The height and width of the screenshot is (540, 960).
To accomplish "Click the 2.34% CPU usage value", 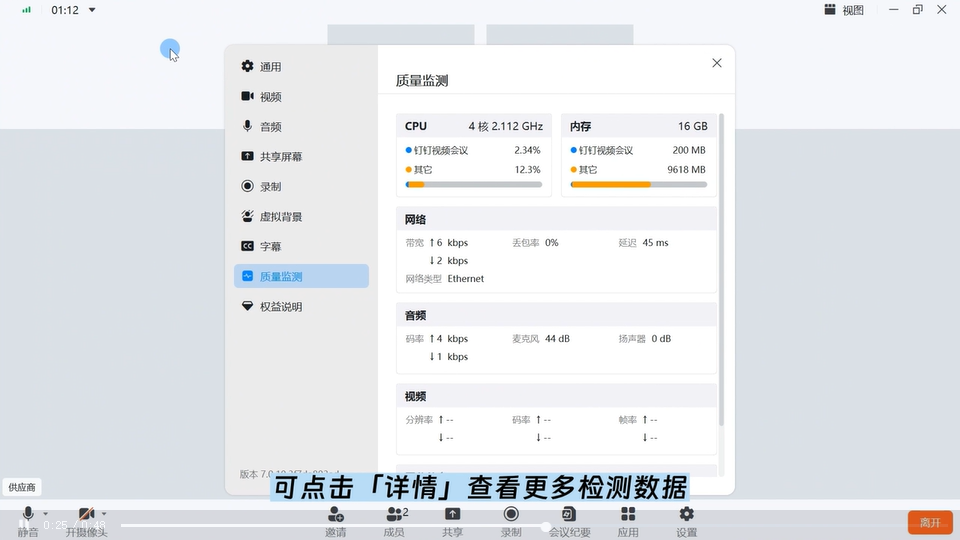I will (x=527, y=150).
